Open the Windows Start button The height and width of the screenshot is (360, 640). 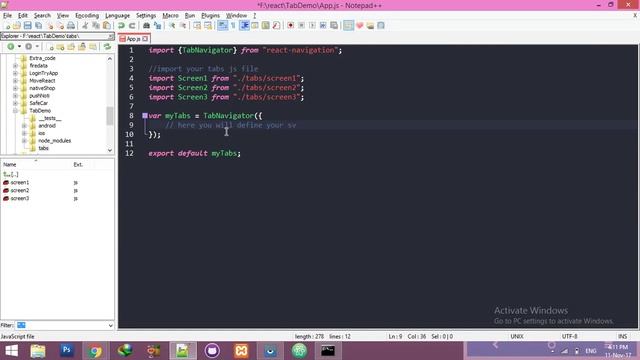pyautogui.click(x=11, y=351)
